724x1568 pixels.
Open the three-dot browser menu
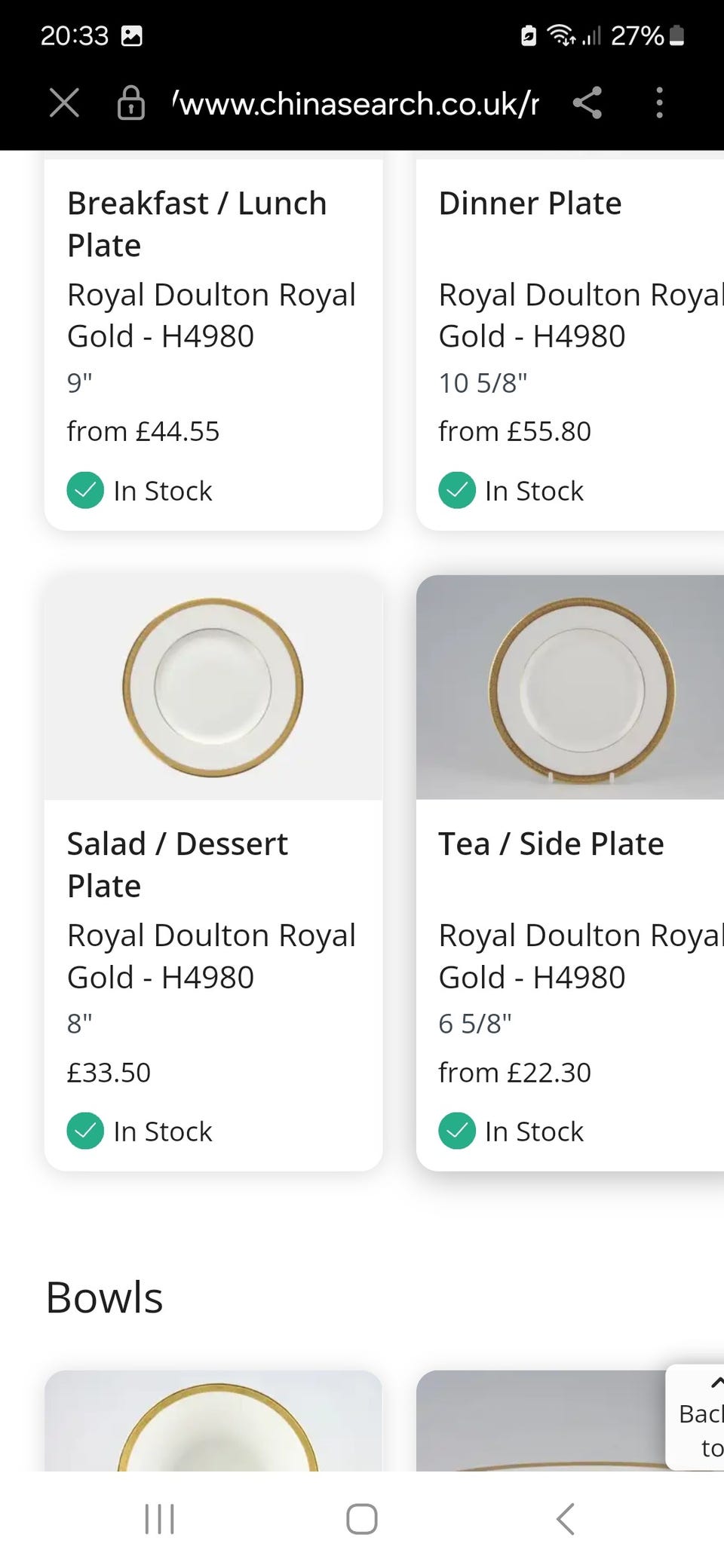pyautogui.click(x=659, y=103)
